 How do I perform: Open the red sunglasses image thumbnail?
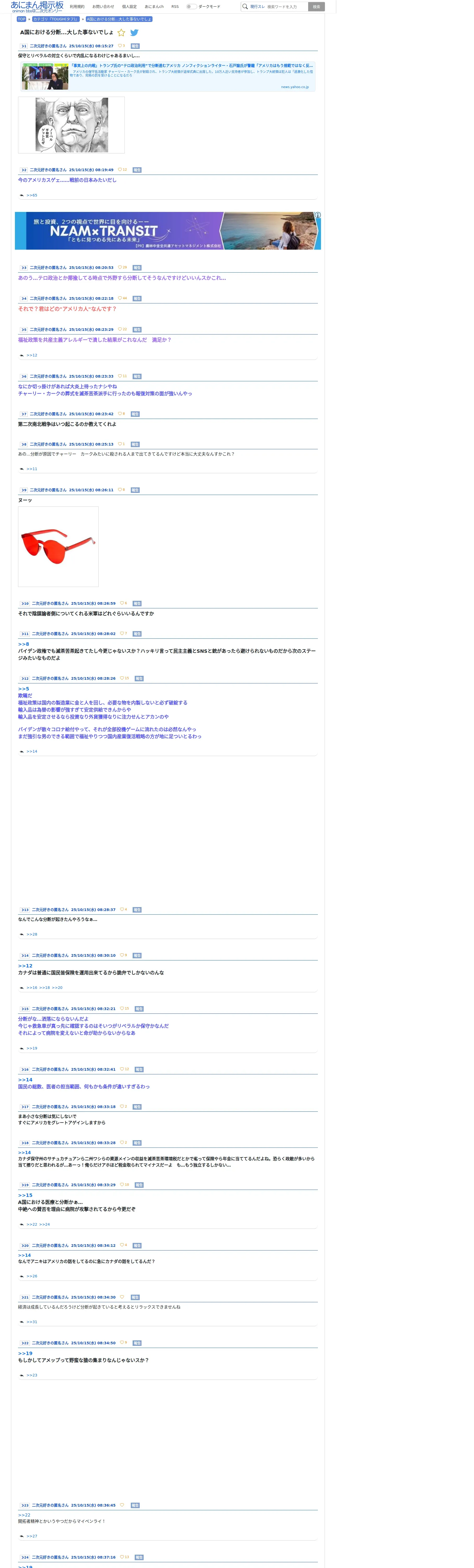pyautogui.click(x=59, y=547)
